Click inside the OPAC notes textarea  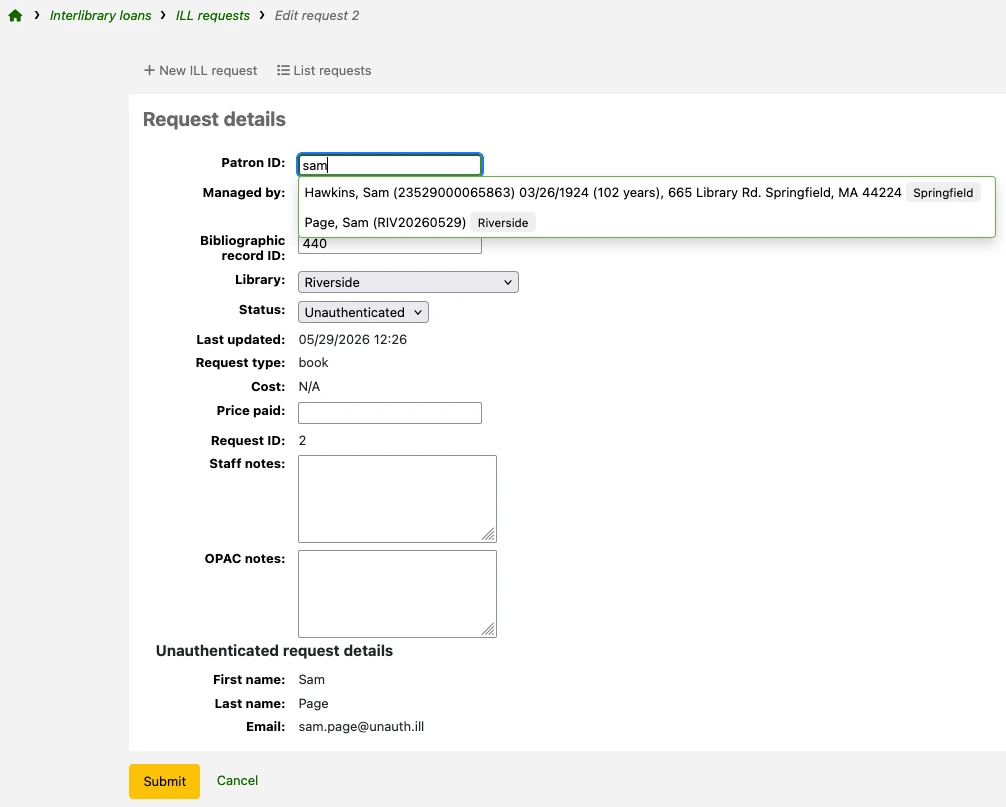pos(397,593)
